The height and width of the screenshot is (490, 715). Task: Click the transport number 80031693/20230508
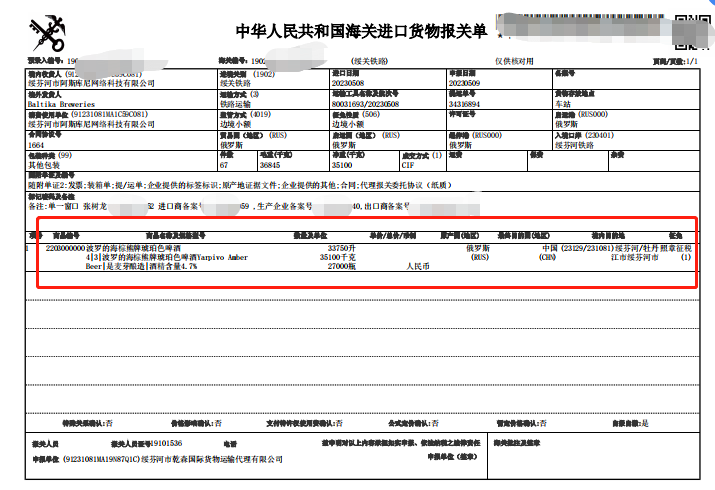(365, 104)
